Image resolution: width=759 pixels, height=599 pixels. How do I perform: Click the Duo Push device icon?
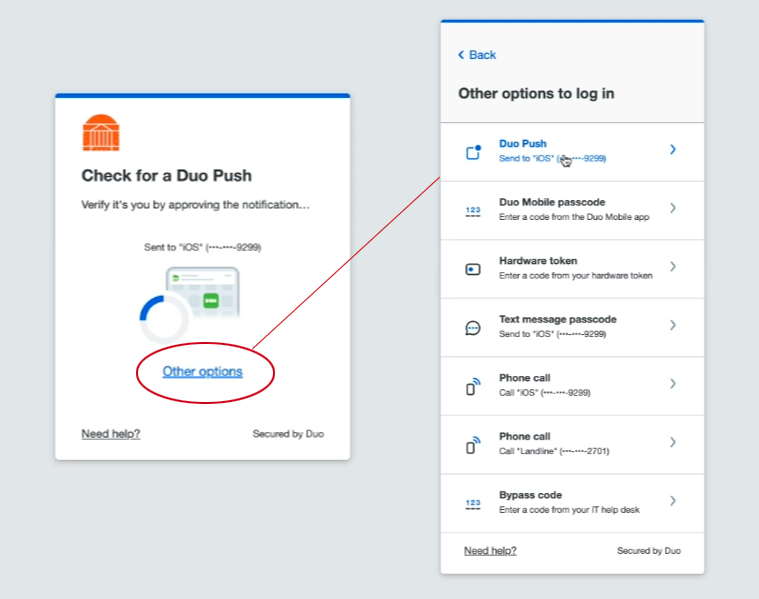[474, 152]
